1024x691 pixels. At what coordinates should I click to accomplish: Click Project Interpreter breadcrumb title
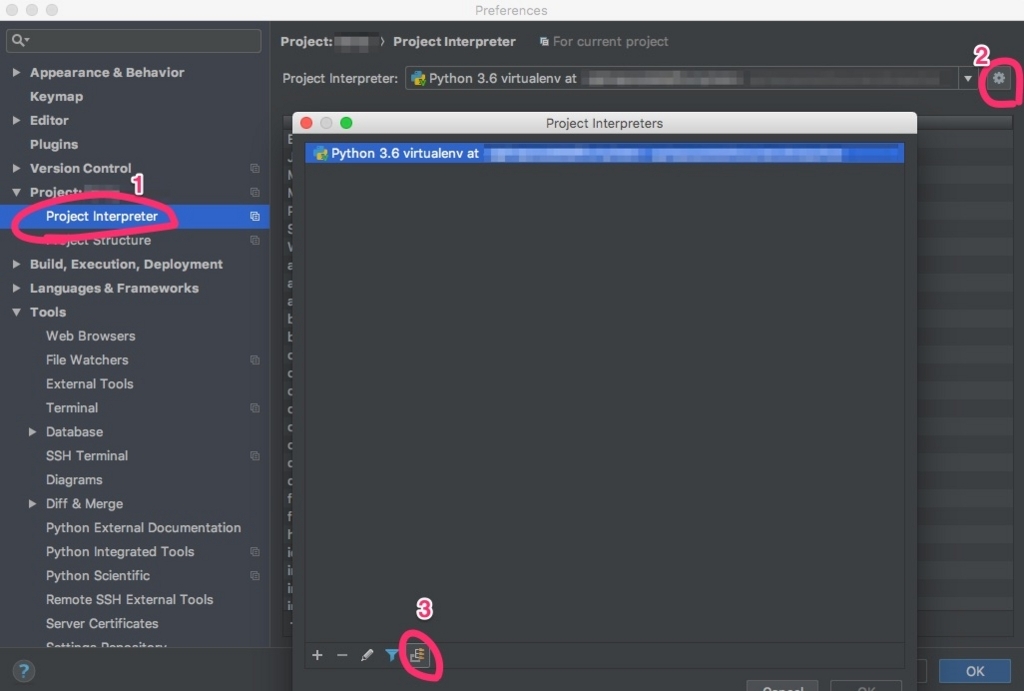click(454, 42)
